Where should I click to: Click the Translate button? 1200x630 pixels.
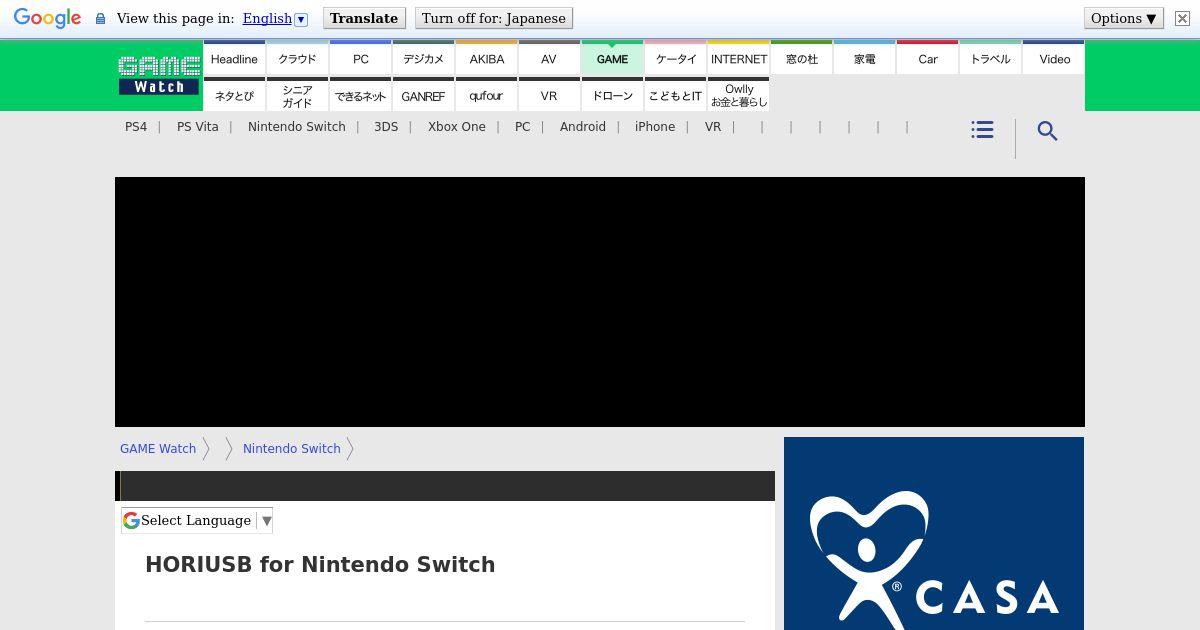[364, 18]
